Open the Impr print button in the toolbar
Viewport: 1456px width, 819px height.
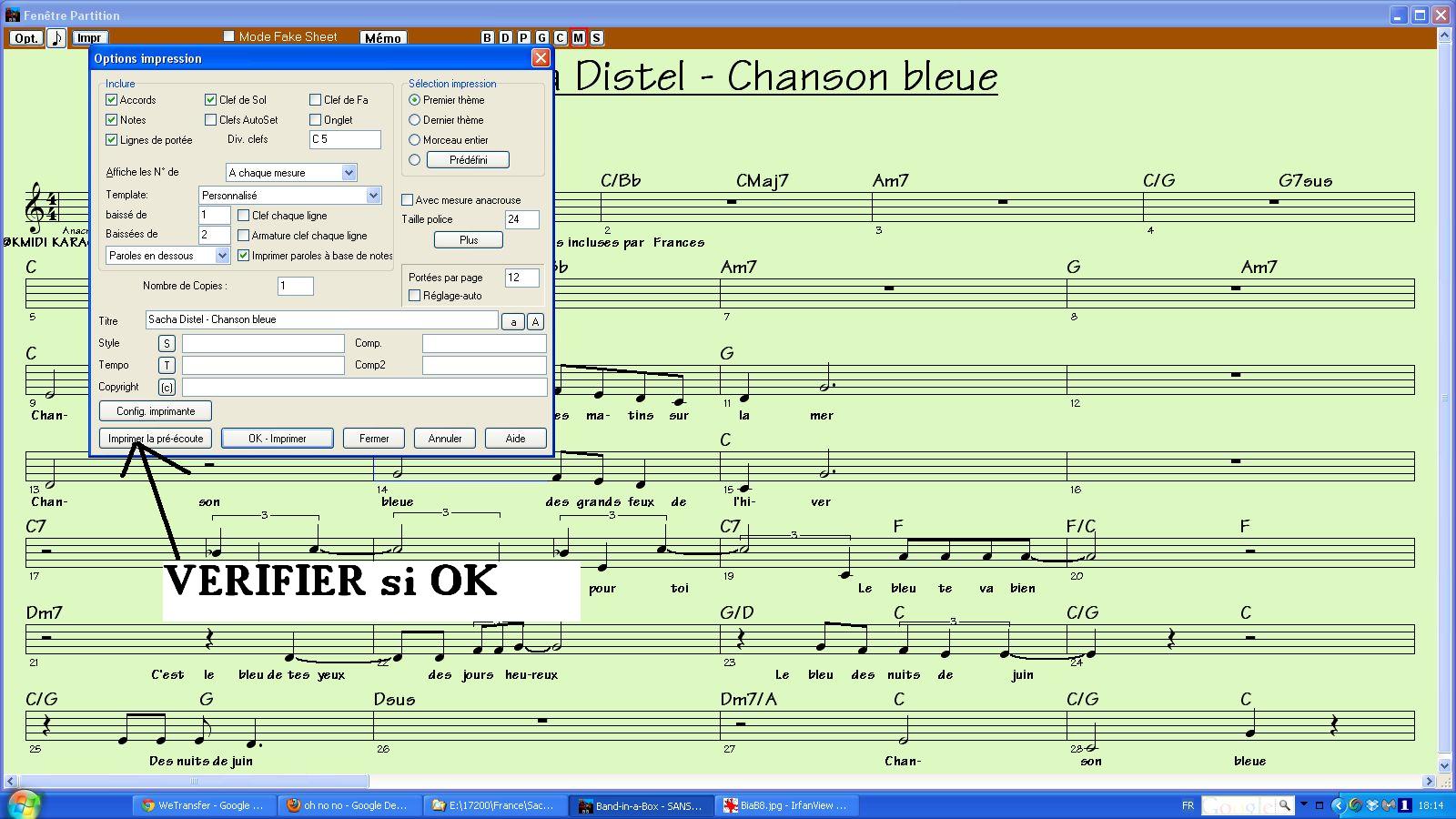click(x=89, y=37)
